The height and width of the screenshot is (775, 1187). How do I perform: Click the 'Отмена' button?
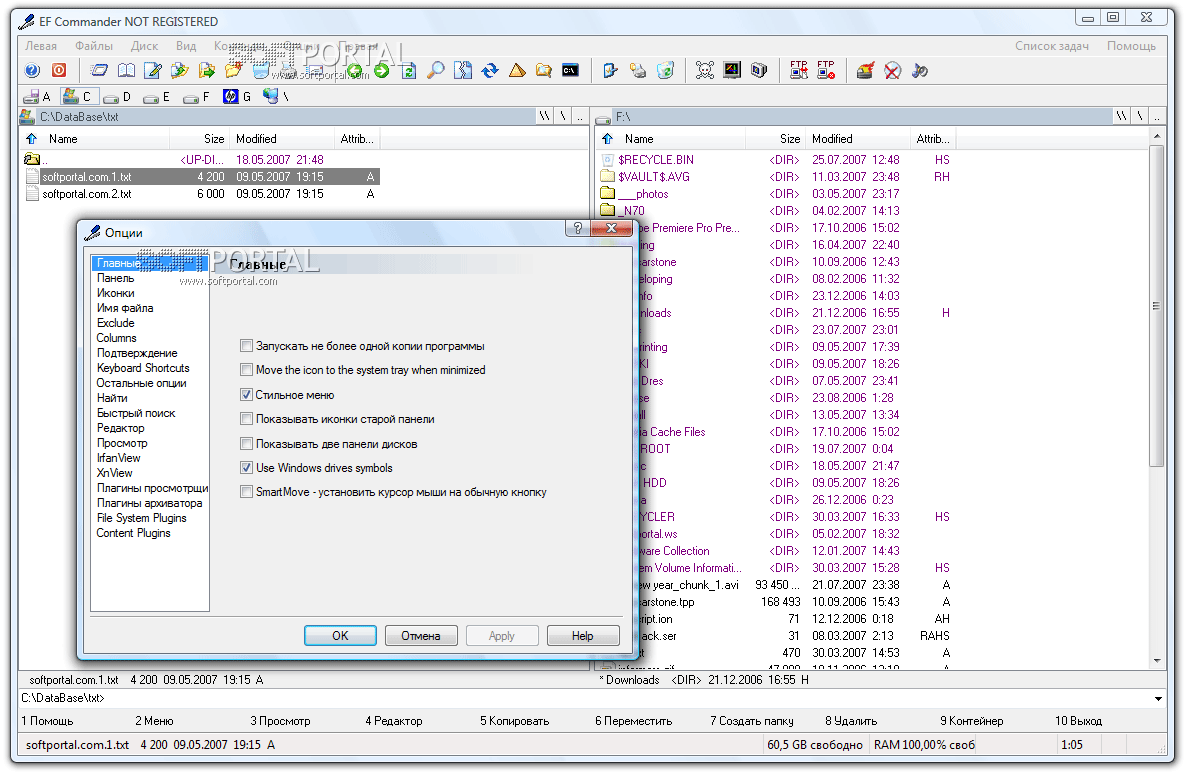[x=420, y=636]
